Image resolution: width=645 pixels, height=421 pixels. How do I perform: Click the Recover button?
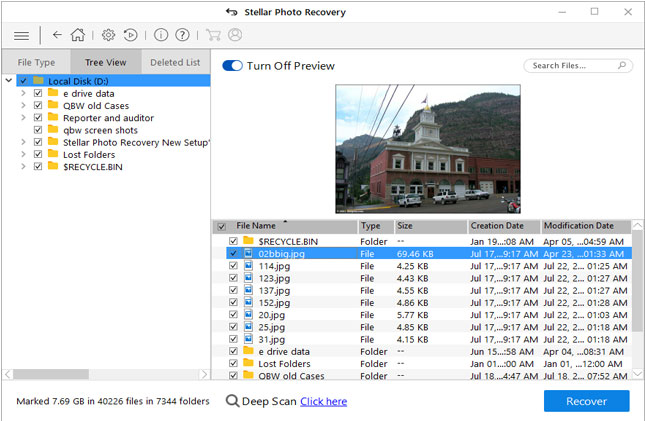pyautogui.click(x=586, y=401)
